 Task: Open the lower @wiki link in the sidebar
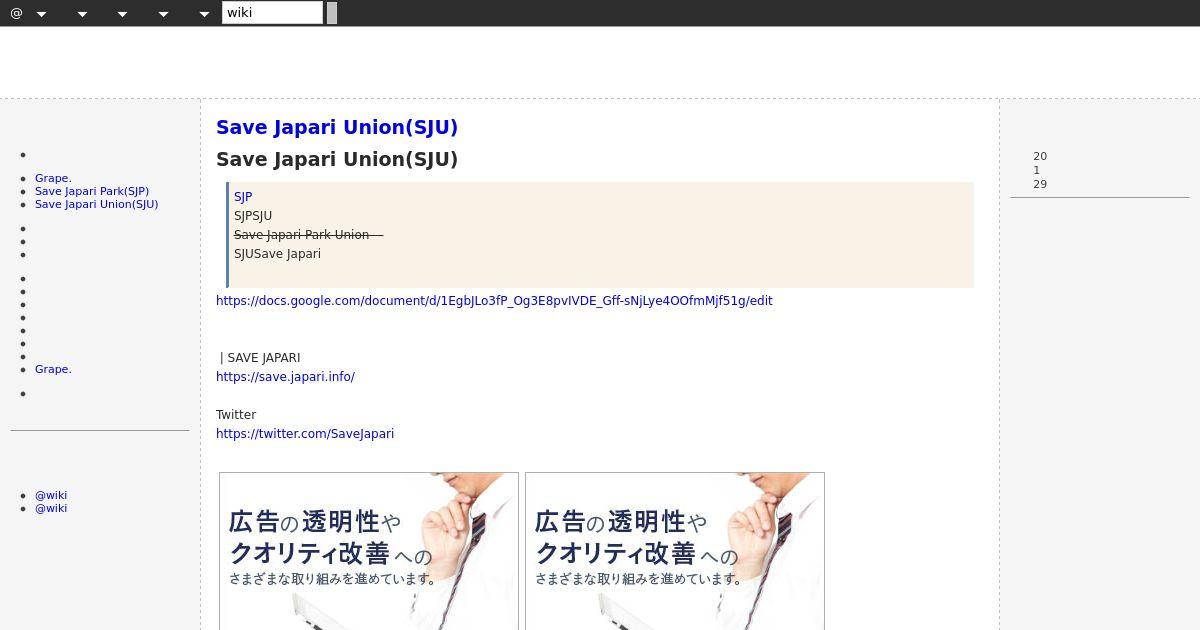51,508
